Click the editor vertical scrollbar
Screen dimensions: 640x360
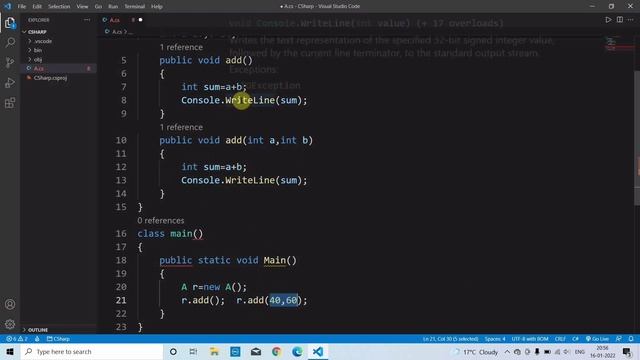[x=637, y=139]
